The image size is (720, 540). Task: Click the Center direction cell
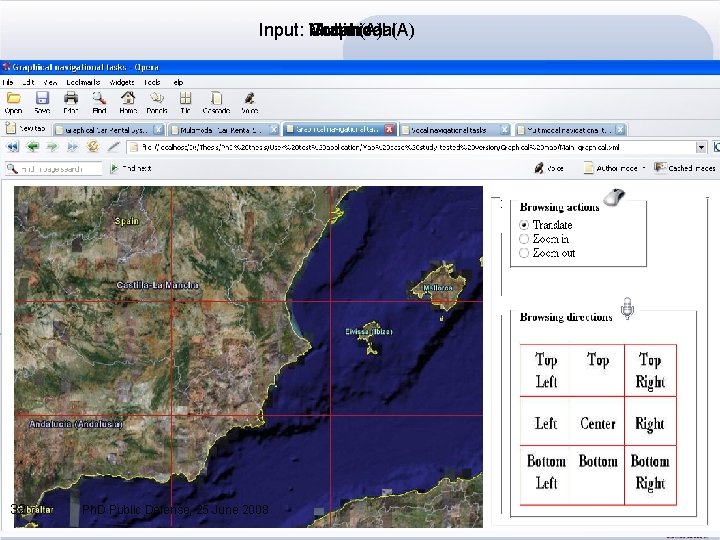pyautogui.click(x=598, y=423)
